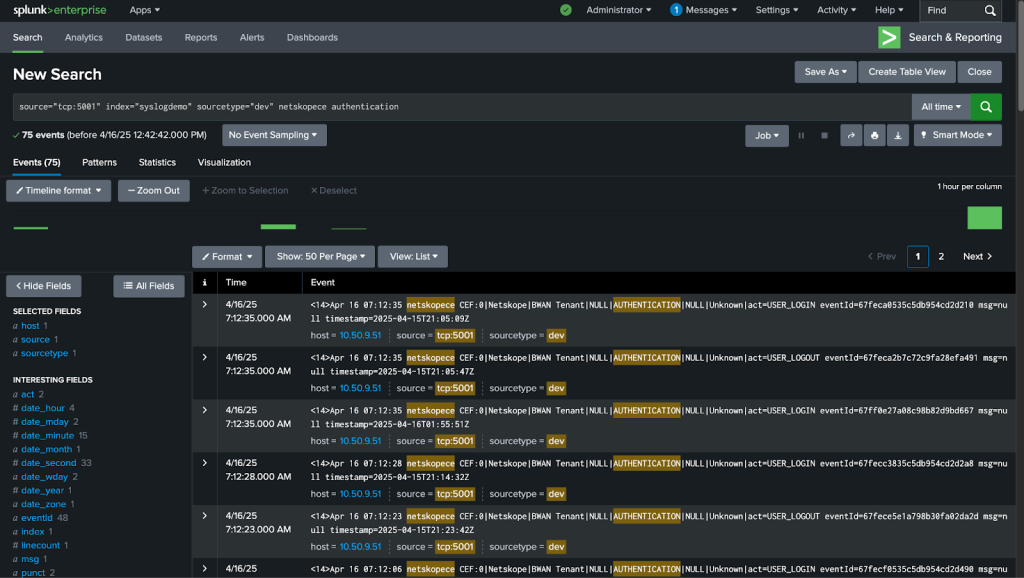Click the date_minute interesting field
The width and height of the screenshot is (1024, 578).
[48, 436]
